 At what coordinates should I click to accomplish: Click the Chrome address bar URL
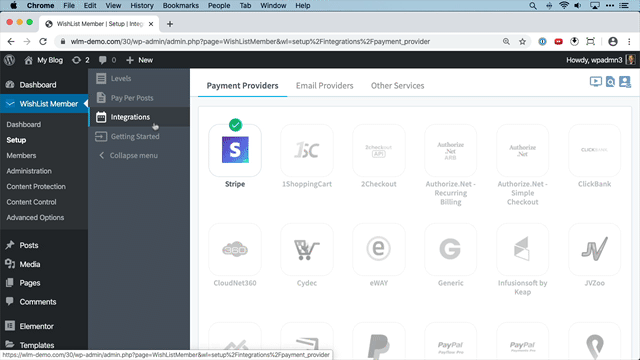tap(250, 42)
